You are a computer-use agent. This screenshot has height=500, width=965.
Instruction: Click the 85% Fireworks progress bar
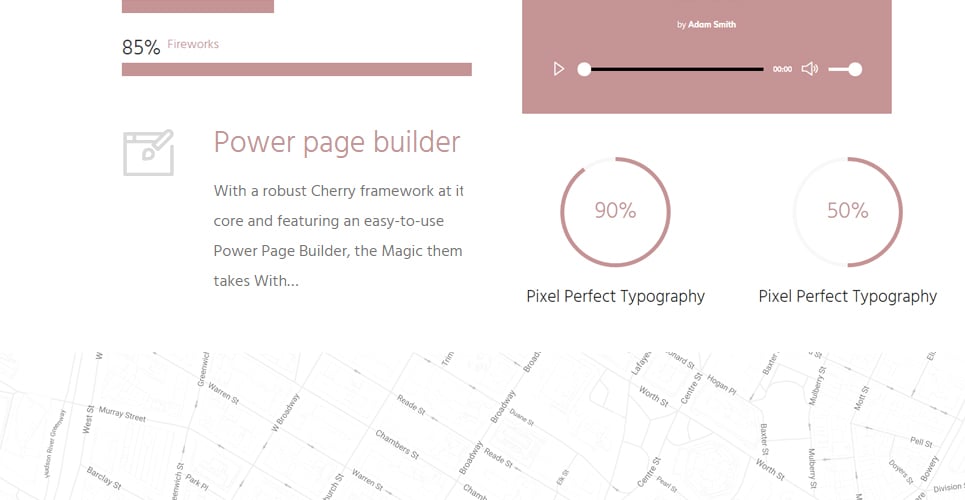[297, 69]
